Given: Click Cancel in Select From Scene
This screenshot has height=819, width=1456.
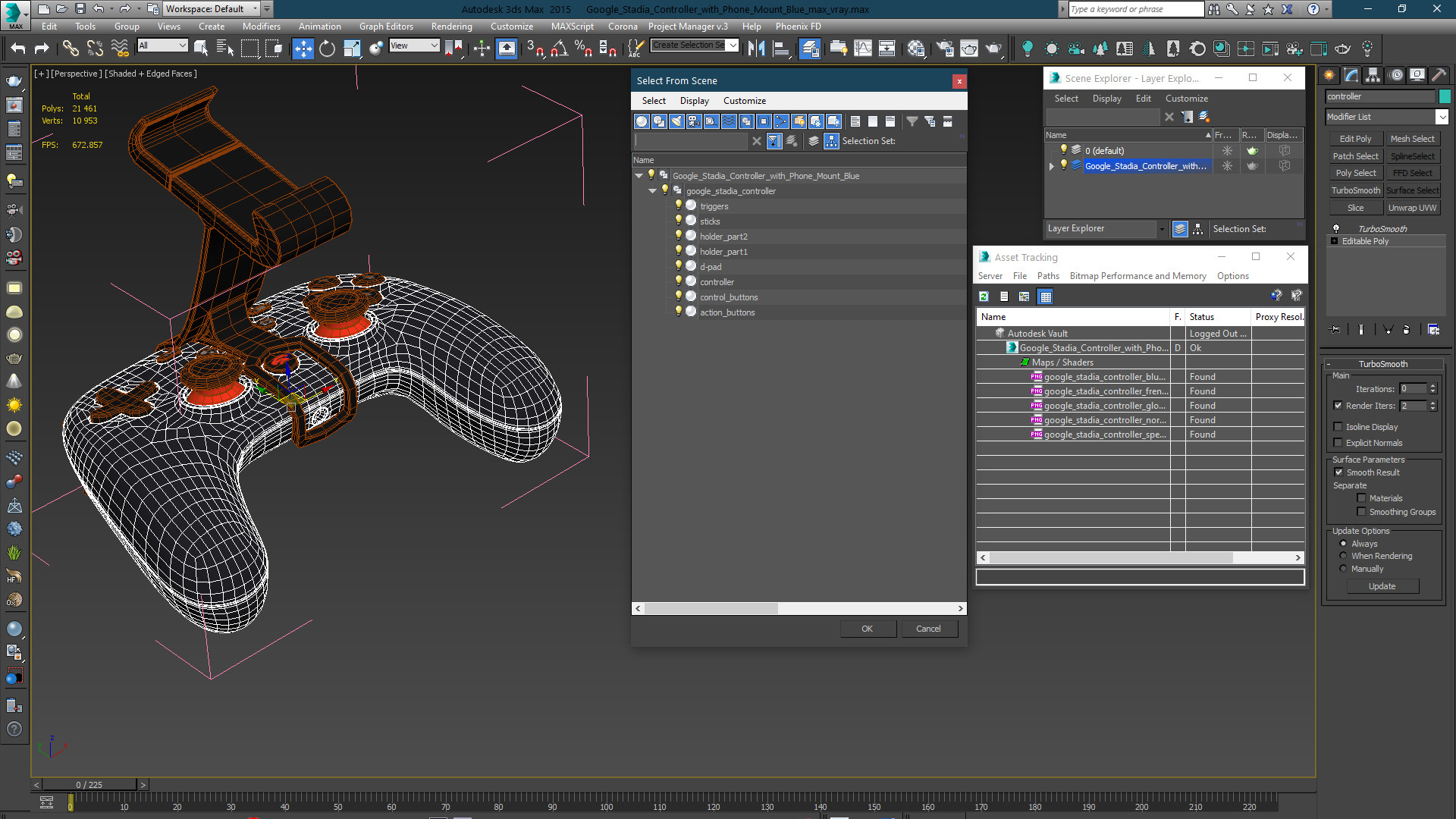Looking at the screenshot, I should click(x=928, y=629).
